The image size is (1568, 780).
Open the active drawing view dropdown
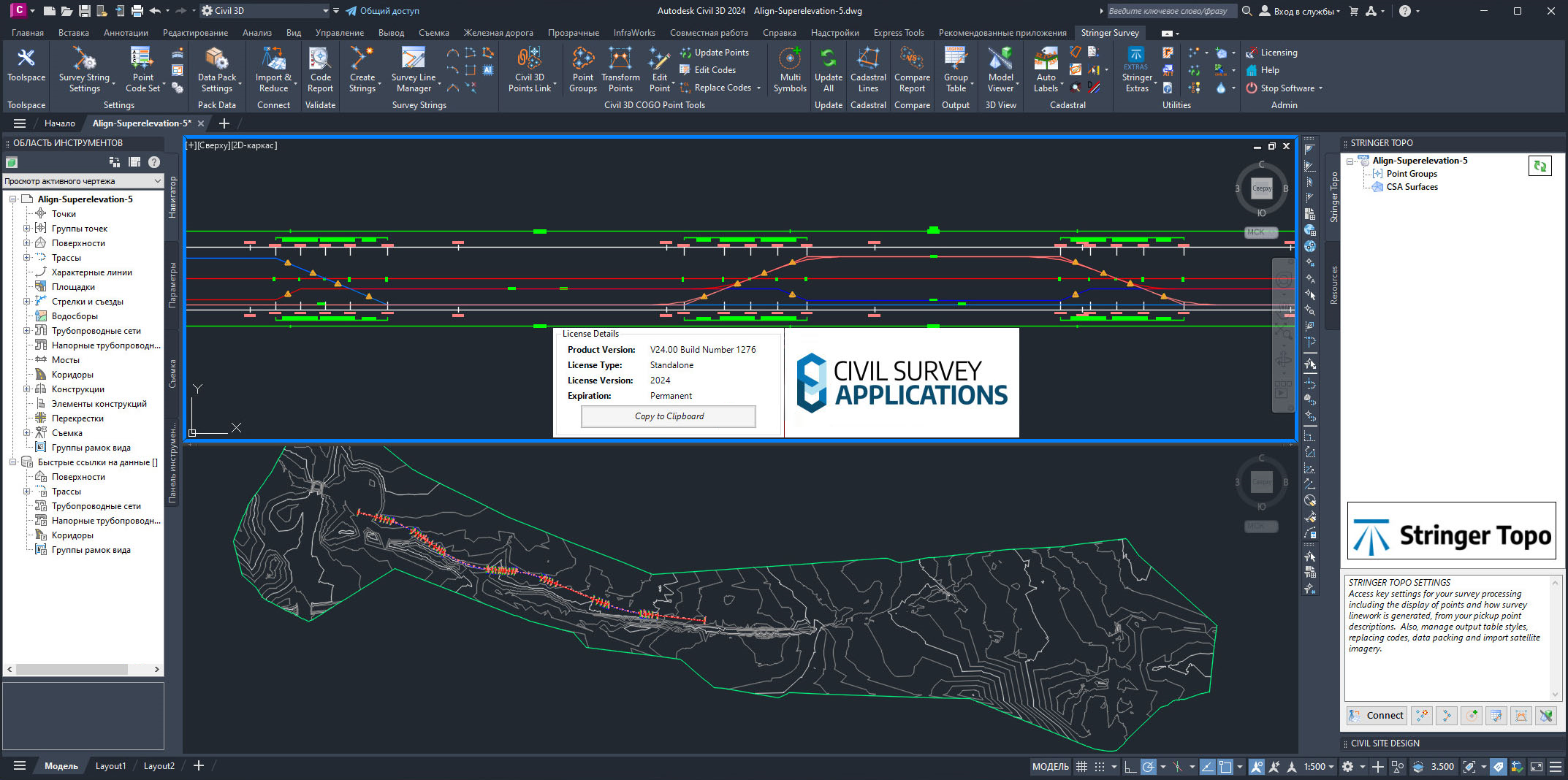83,181
